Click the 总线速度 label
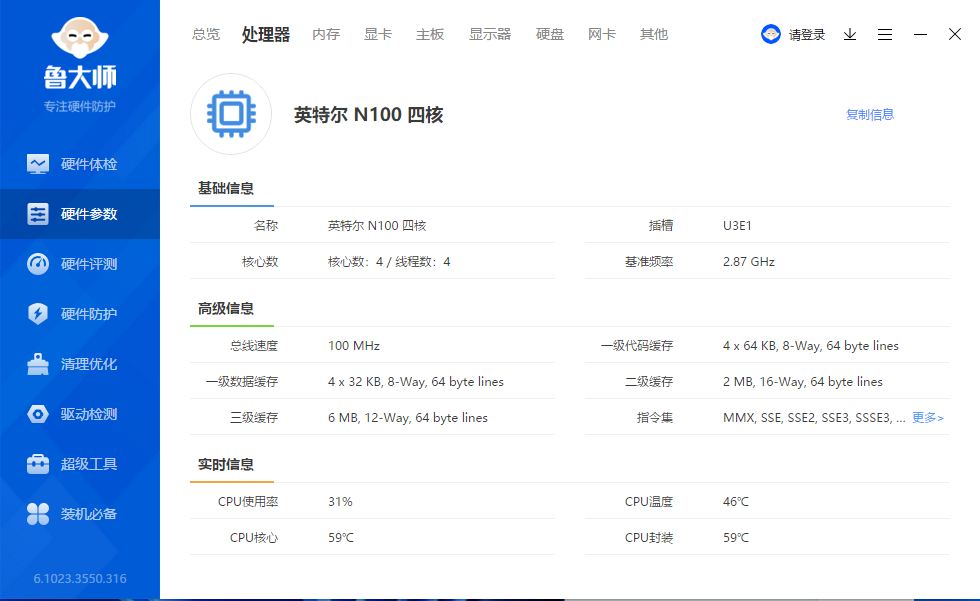 coord(254,345)
